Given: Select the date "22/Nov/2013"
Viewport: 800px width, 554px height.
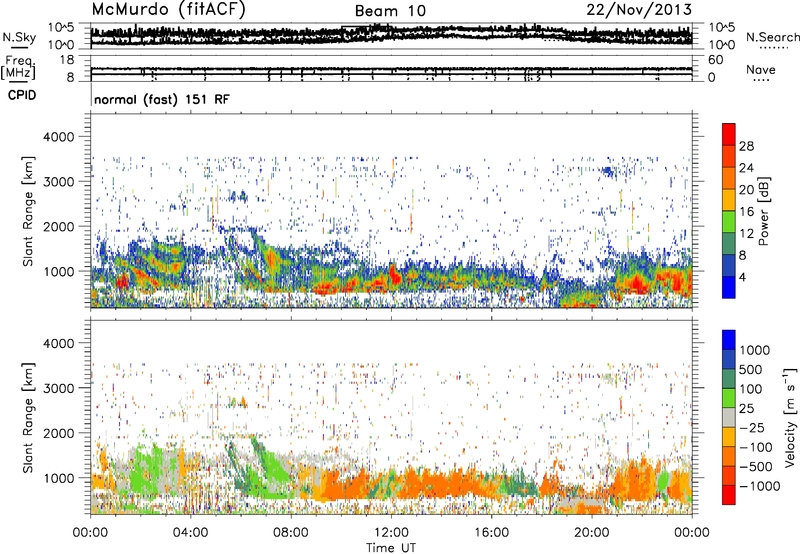Looking at the screenshot, I should tap(639, 9).
